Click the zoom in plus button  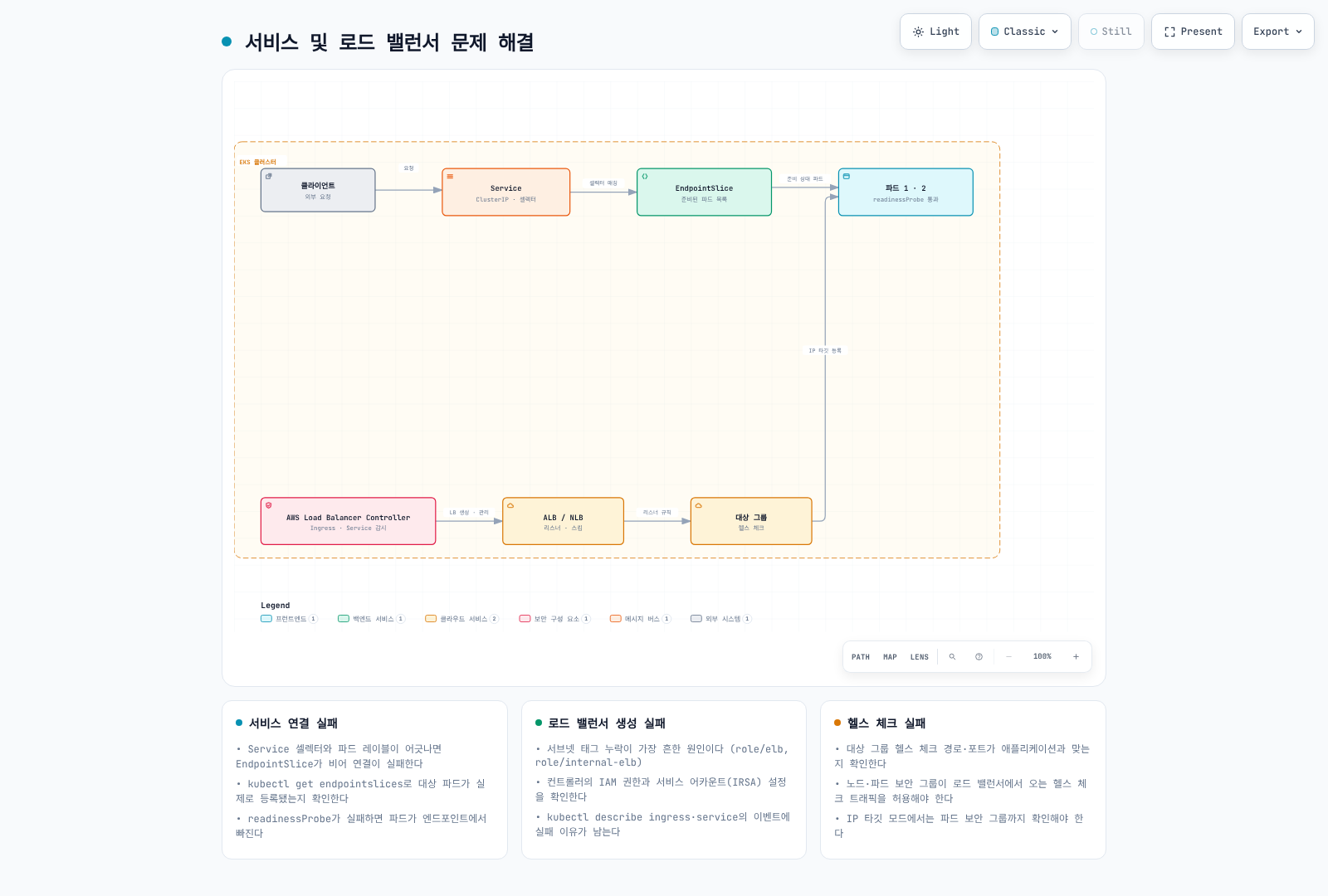1076,657
